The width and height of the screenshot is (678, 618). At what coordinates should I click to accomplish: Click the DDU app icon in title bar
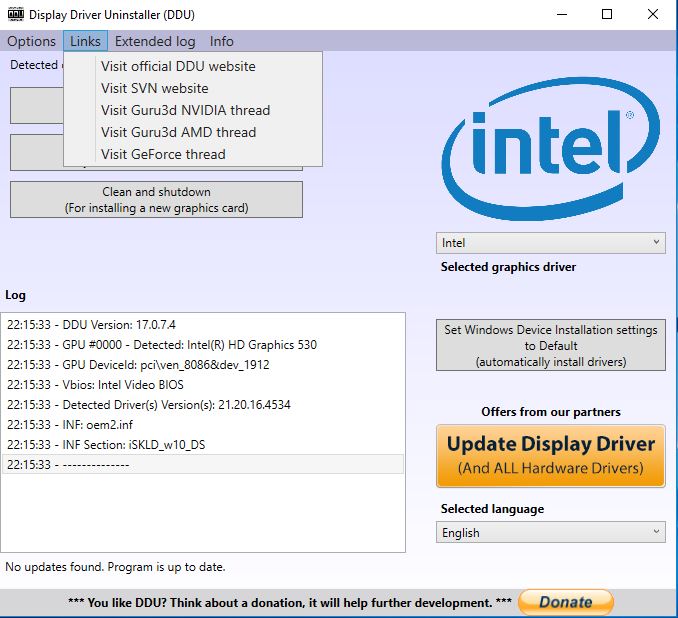pyautogui.click(x=16, y=14)
